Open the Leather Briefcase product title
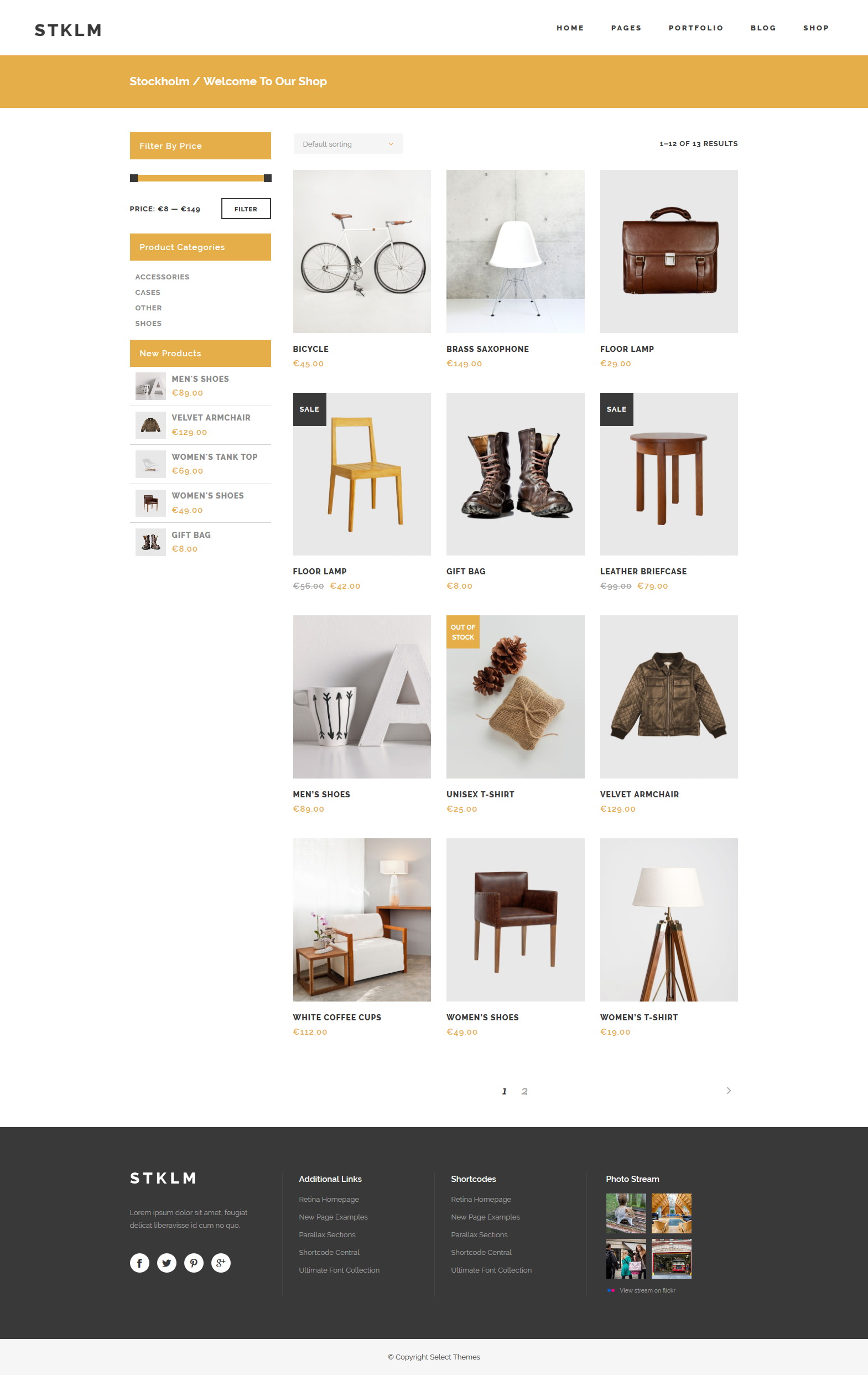The height and width of the screenshot is (1375, 868). click(x=643, y=572)
